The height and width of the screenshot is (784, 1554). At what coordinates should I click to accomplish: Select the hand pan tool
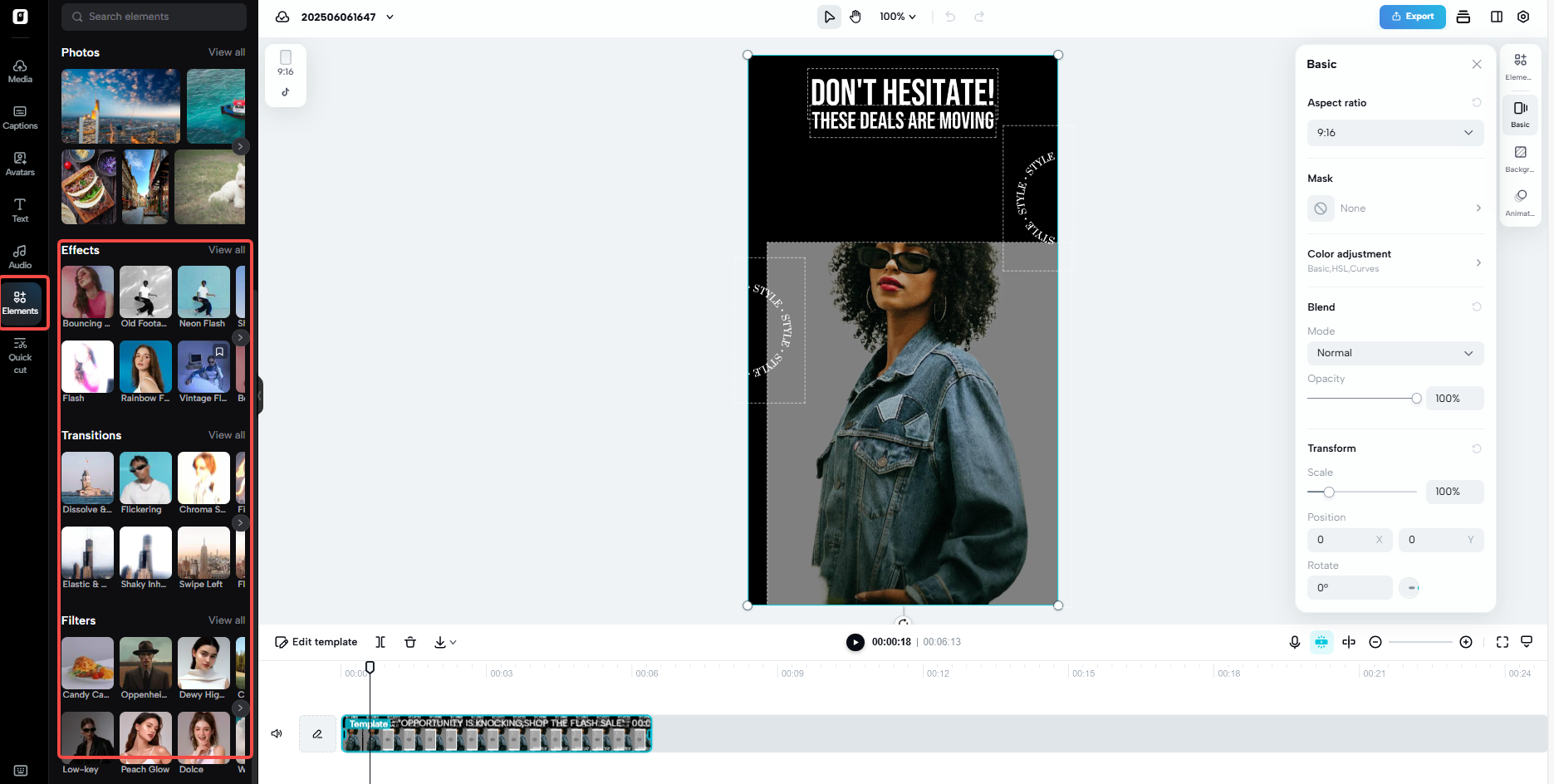coord(855,17)
